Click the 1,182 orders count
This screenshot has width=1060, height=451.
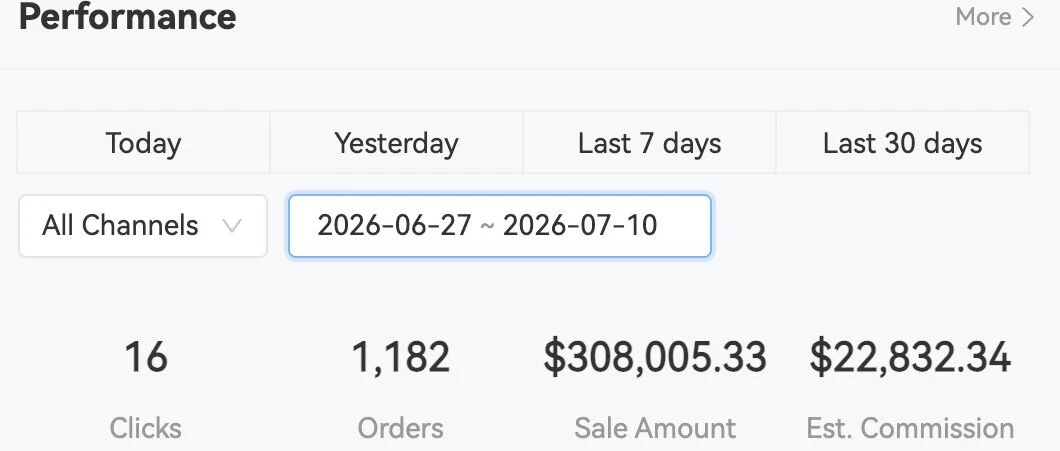[x=400, y=357]
